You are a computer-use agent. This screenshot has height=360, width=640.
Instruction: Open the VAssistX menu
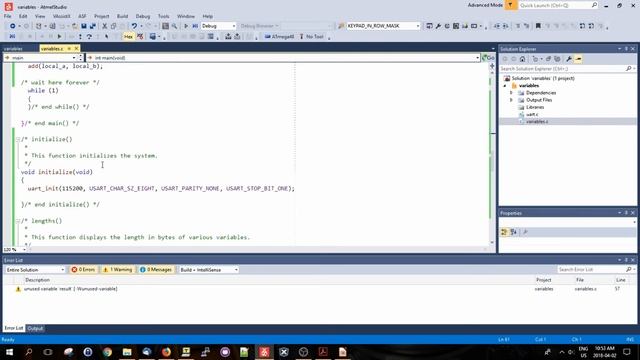coord(61,16)
